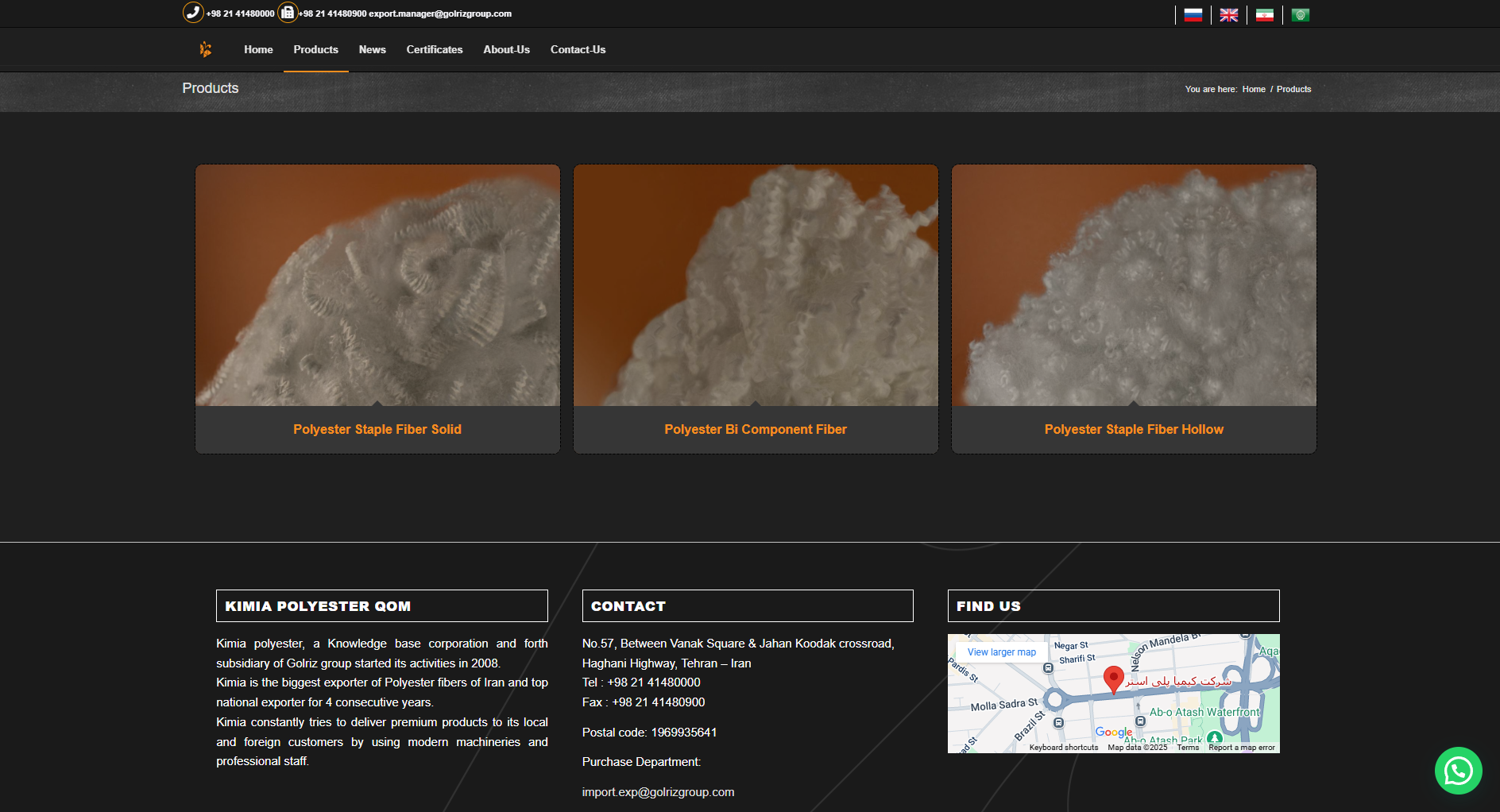
Task: Navigate to About-Us page
Action: 506,49
